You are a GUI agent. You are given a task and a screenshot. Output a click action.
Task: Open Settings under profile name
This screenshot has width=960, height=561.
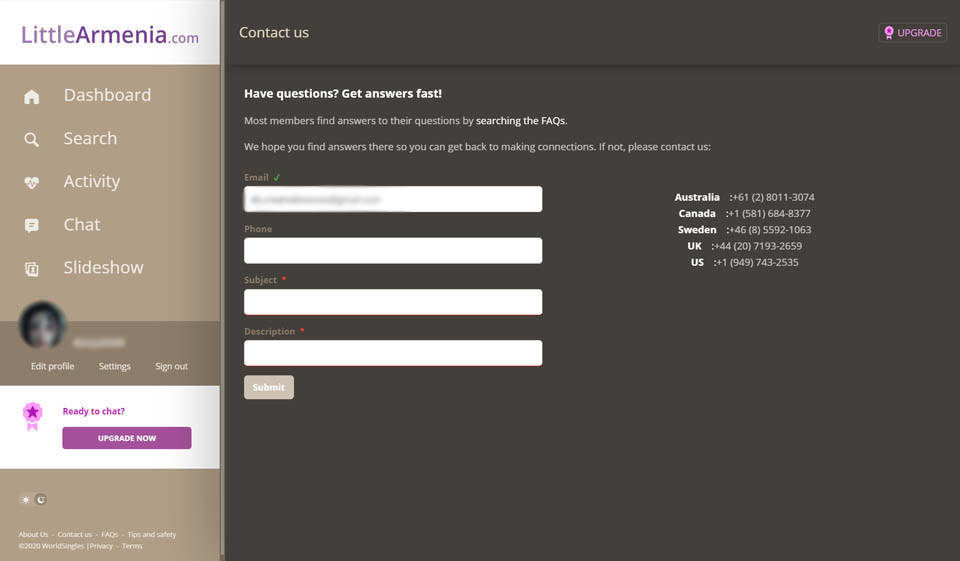[114, 366]
